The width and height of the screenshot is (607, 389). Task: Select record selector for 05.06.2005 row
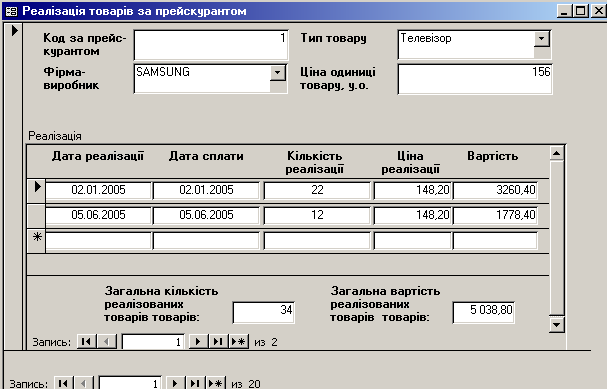36,216
